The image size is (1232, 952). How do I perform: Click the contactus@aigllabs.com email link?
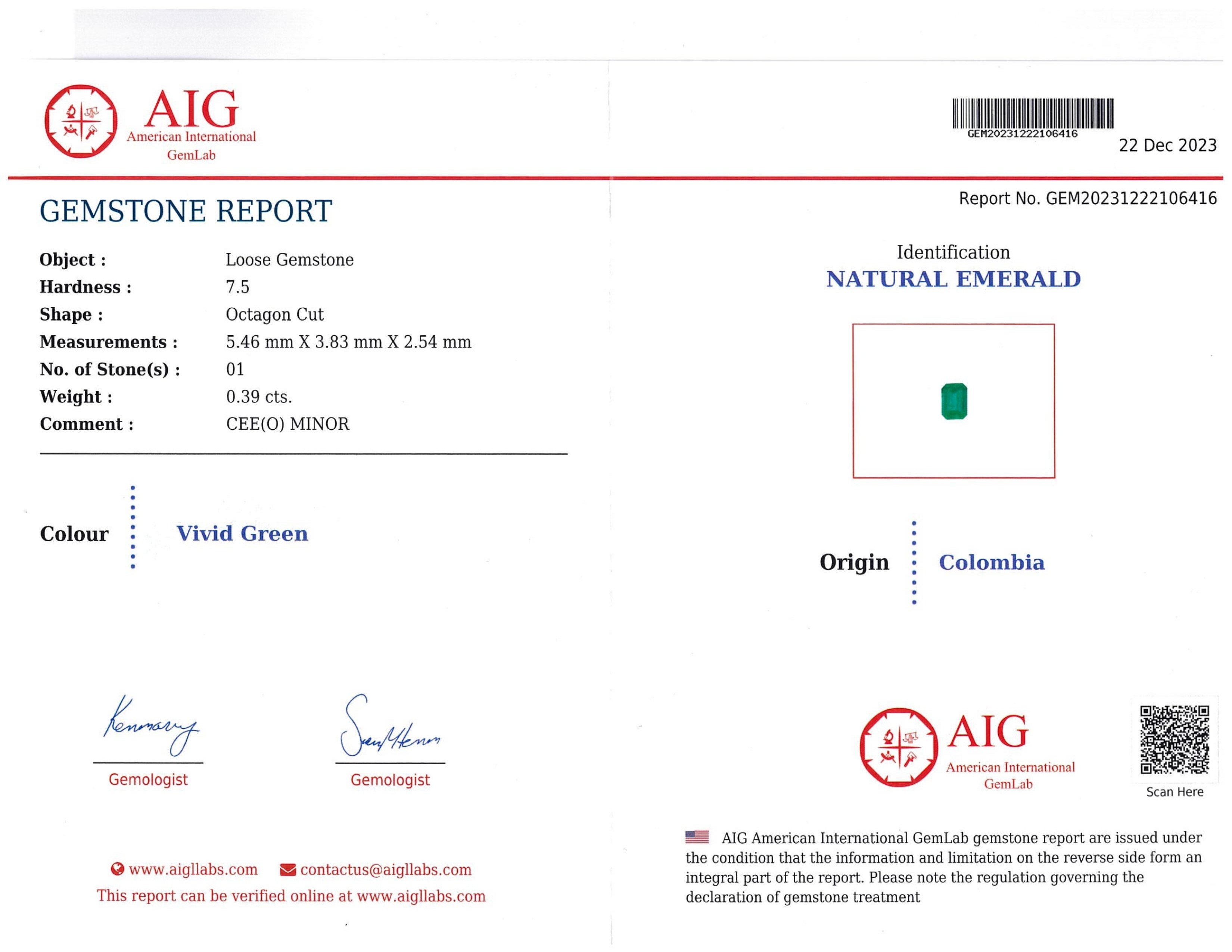[386, 869]
